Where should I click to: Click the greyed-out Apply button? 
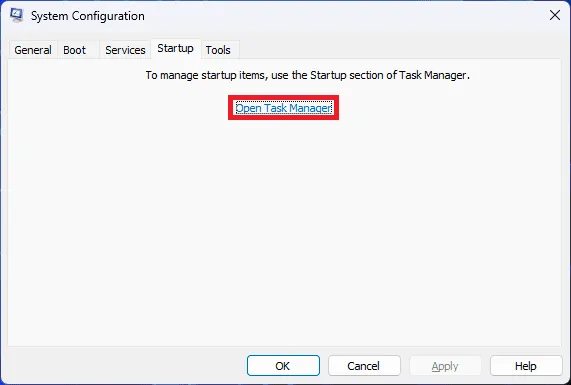pos(445,366)
